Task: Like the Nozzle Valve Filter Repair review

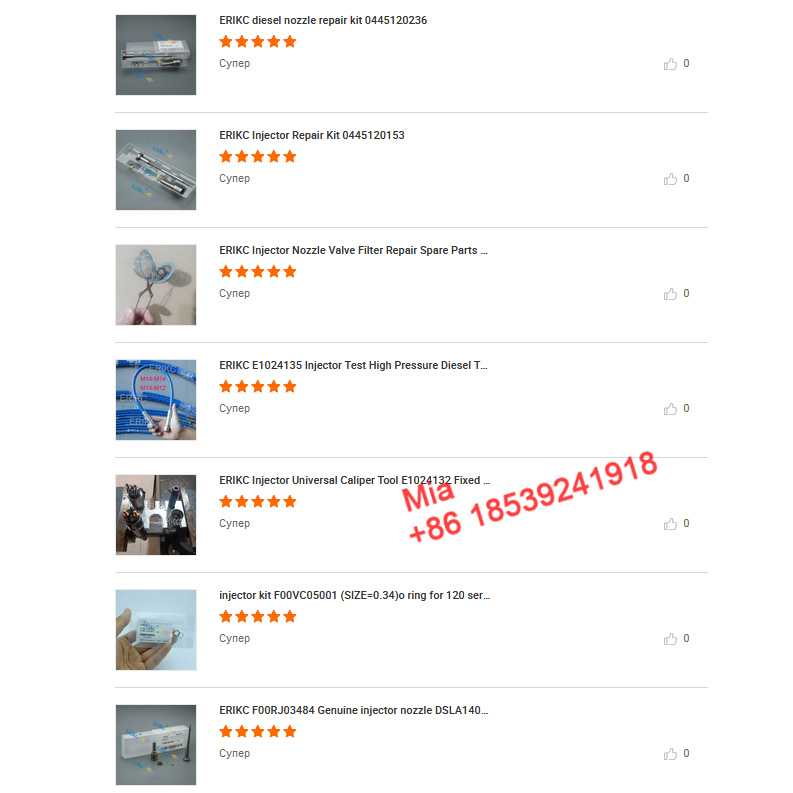Action: (670, 294)
